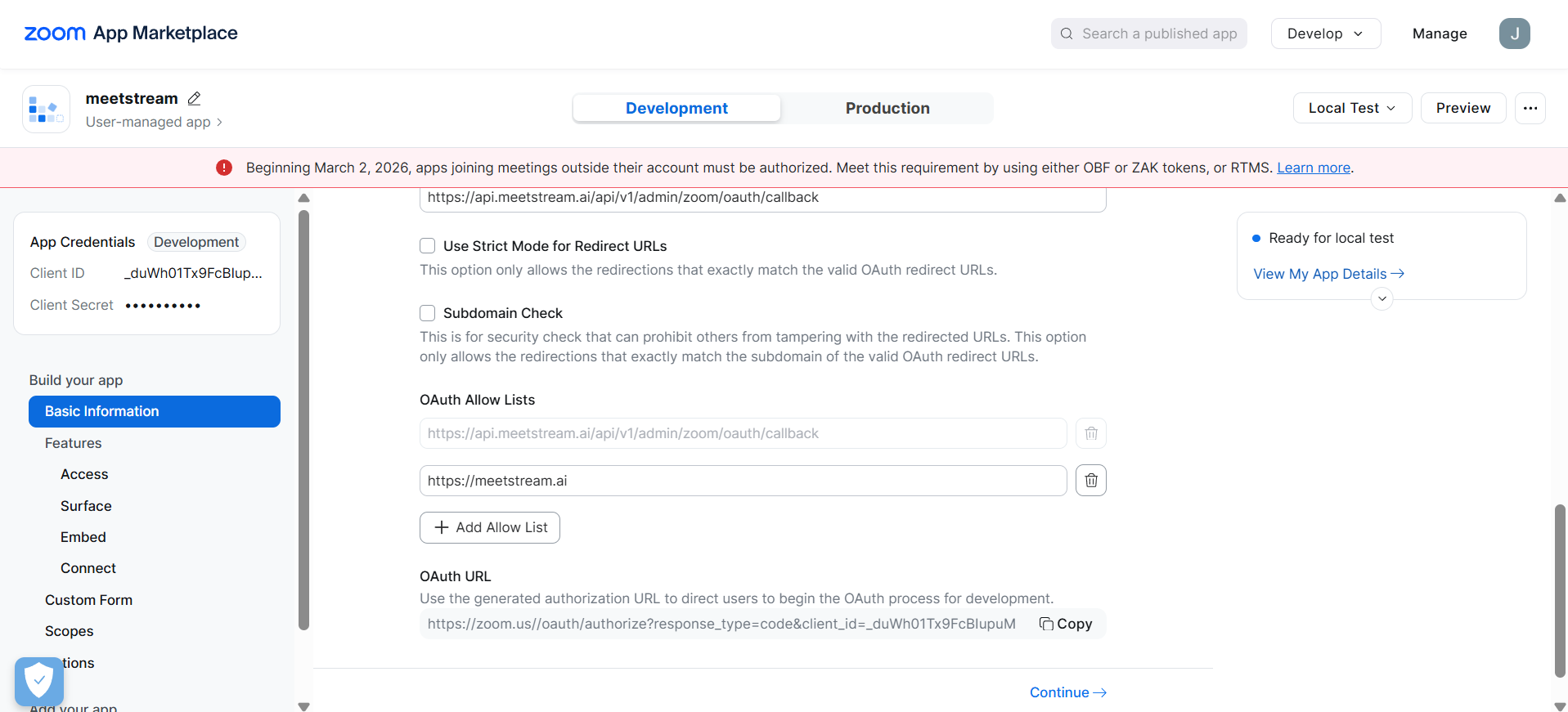Open Features section in sidebar
This screenshot has width=1568, height=712.
pos(74,443)
